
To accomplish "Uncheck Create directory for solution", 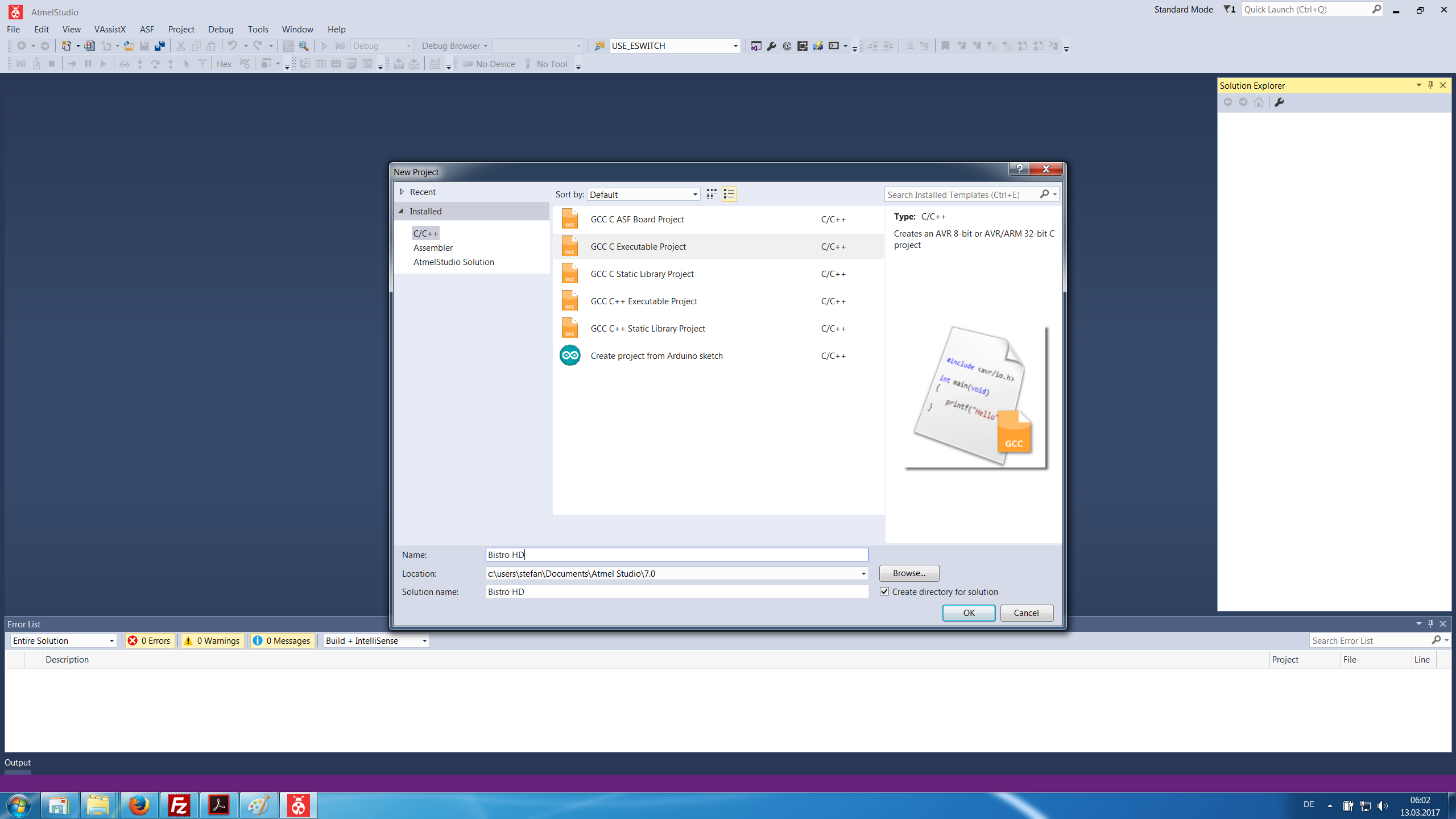I will click(884, 591).
